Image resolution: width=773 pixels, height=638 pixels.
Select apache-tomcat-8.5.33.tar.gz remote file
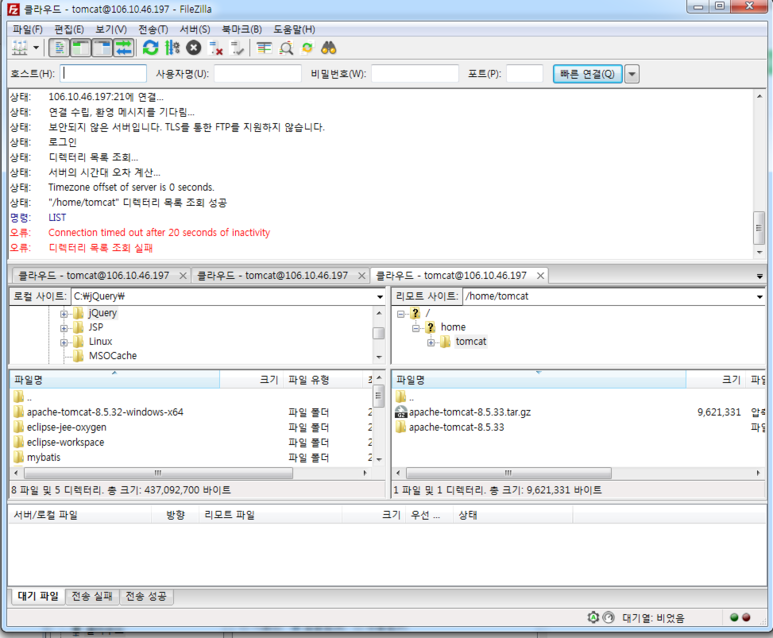[x=469, y=412]
